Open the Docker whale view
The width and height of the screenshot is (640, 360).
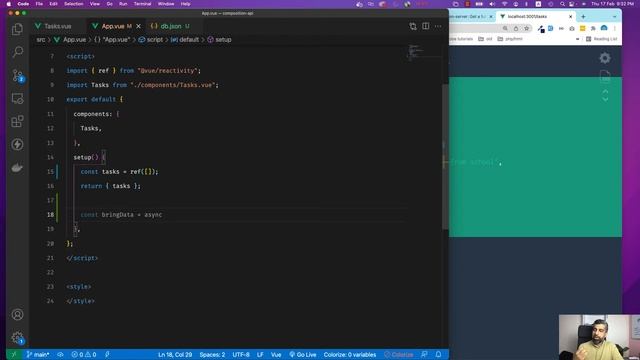[x=17, y=167]
